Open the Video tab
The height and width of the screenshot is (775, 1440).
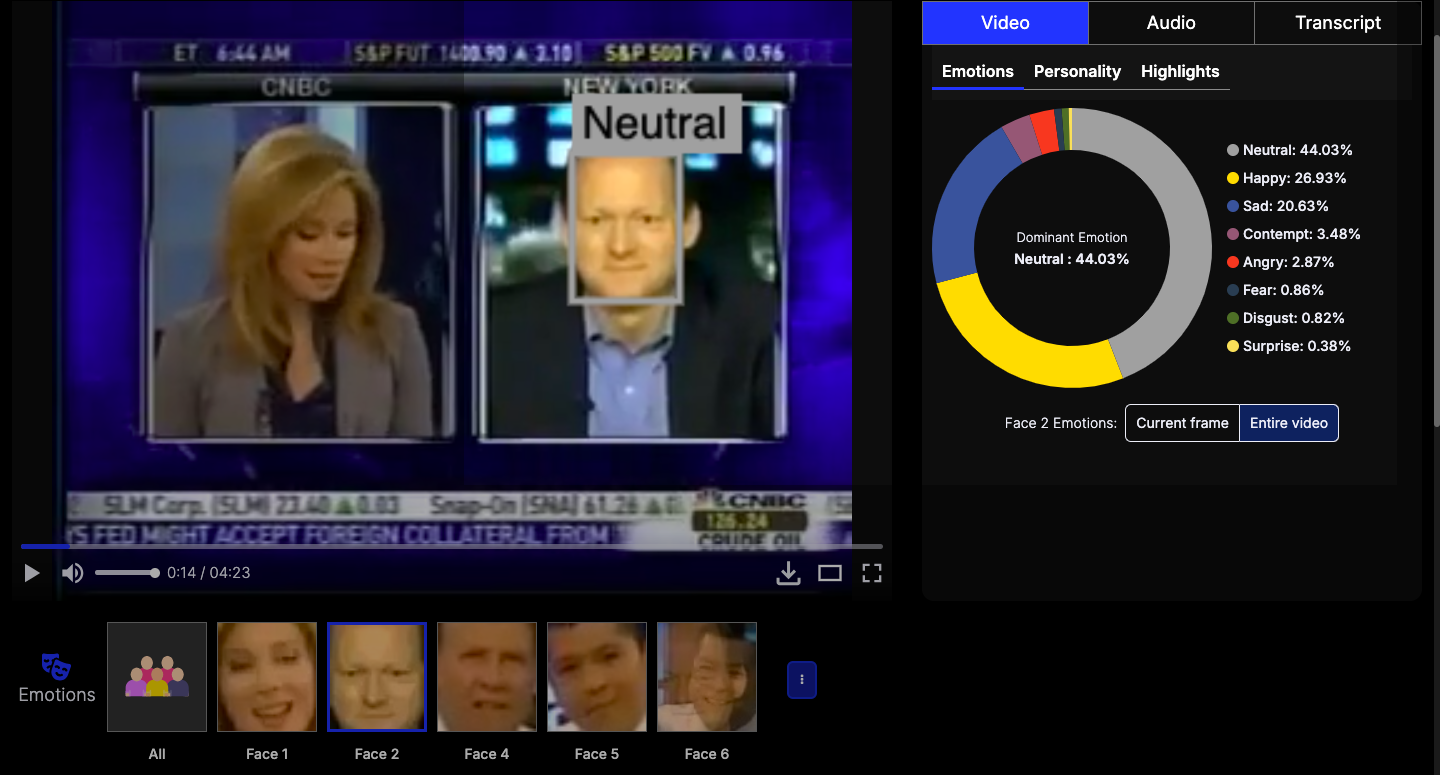pyautogui.click(x=1005, y=23)
